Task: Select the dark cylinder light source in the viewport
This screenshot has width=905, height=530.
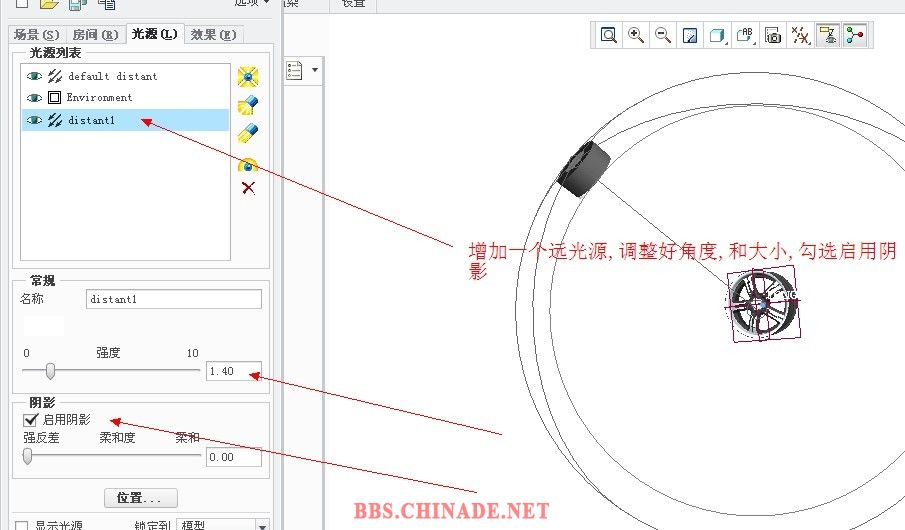Action: point(584,169)
